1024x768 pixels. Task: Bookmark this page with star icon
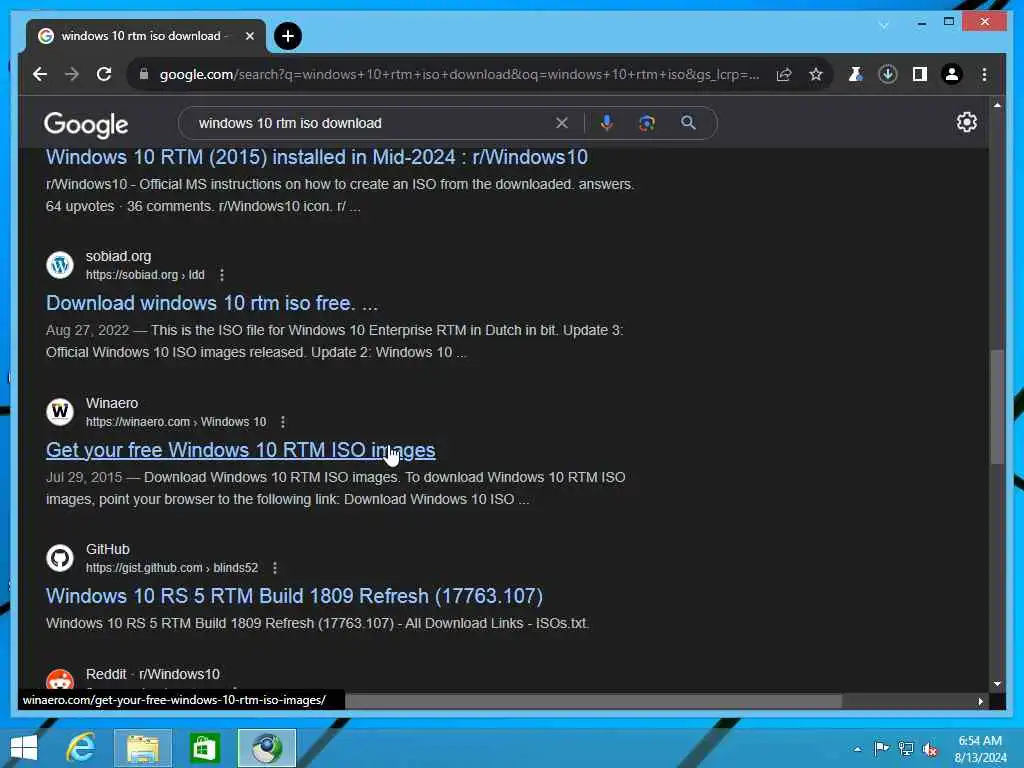(816, 74)
